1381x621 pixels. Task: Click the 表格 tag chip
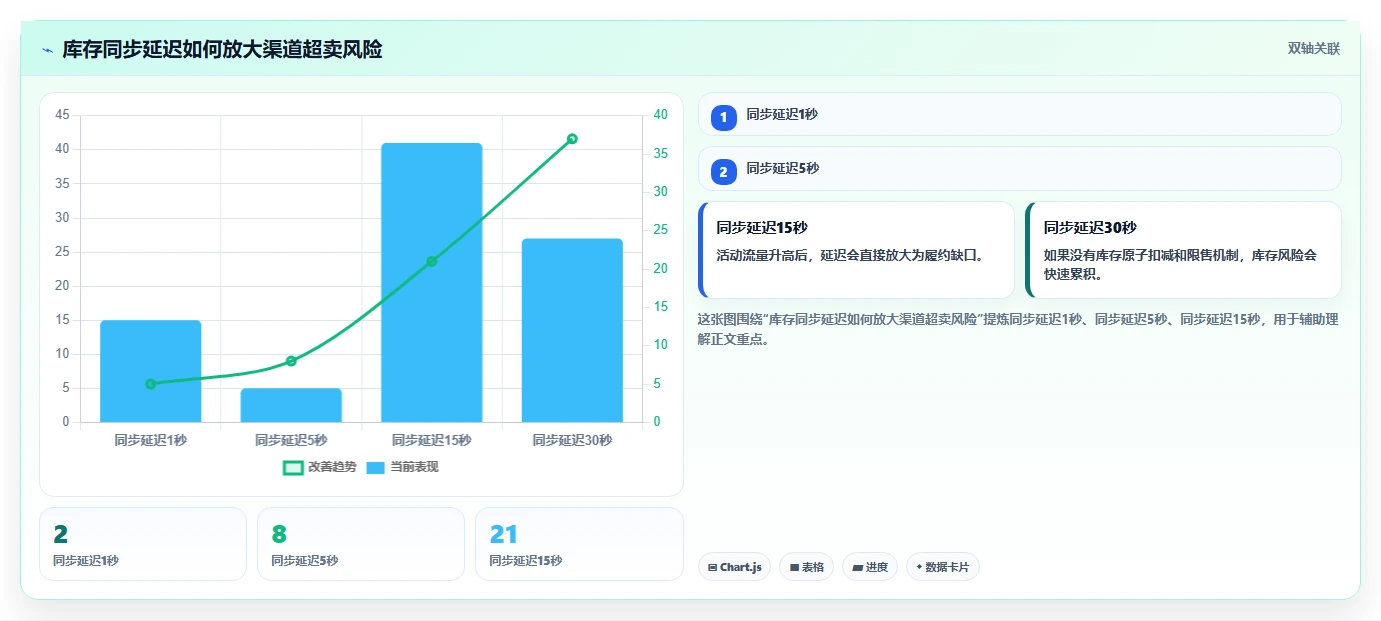coord(807,567)
